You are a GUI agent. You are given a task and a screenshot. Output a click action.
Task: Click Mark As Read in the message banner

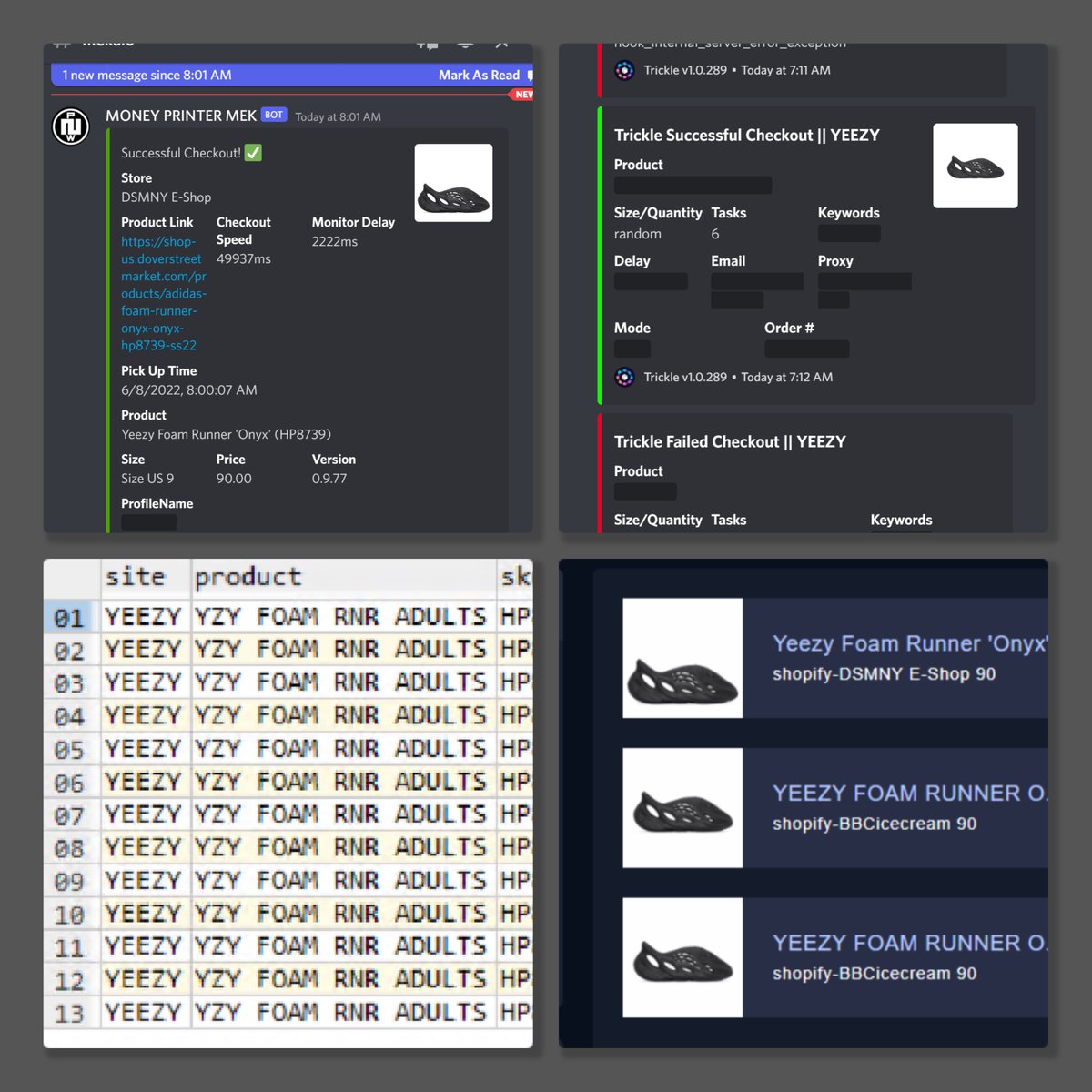[x=479, y=76]
